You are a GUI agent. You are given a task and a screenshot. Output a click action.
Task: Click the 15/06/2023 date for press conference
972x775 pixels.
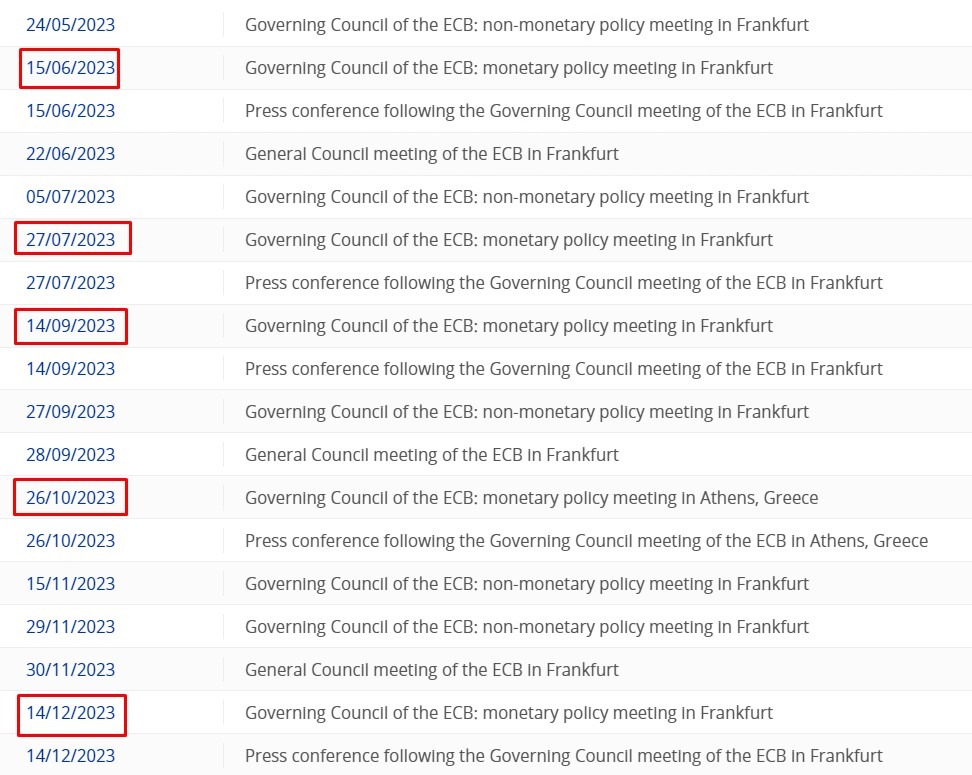[70, 111]
